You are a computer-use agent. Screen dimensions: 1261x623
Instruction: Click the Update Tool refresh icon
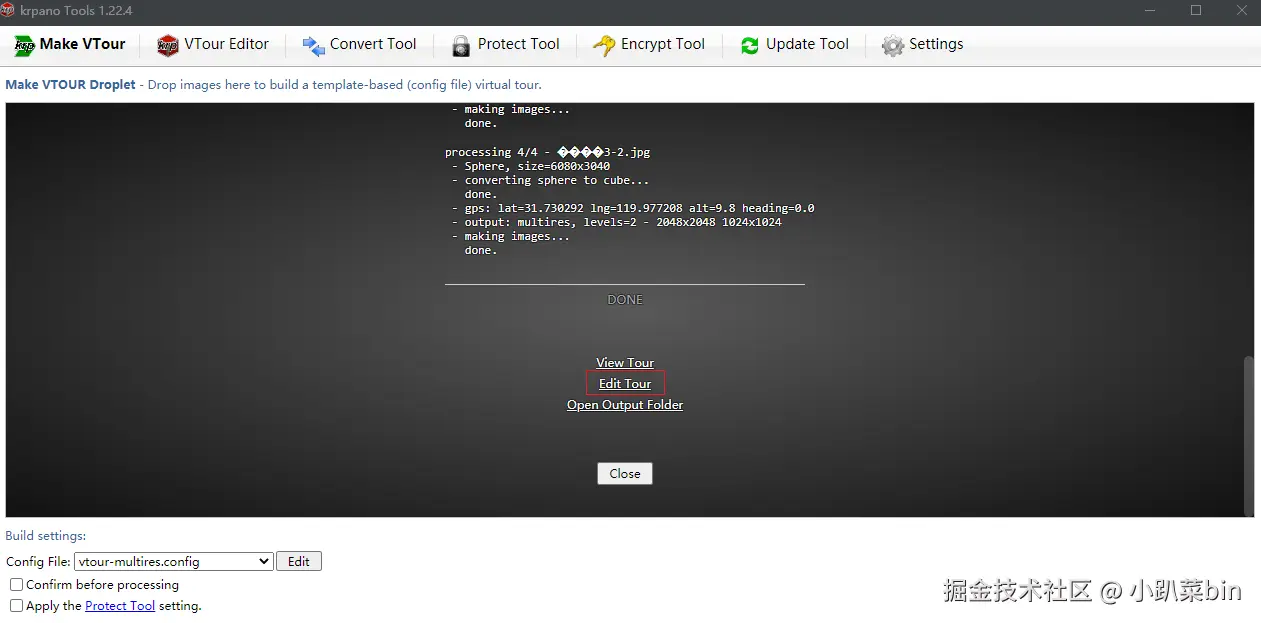pos(750,46)
